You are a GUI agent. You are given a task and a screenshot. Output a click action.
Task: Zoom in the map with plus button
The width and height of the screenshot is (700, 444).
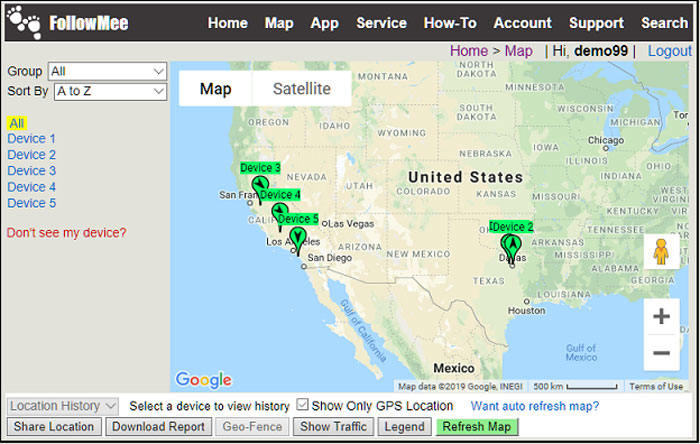(661, 316)
